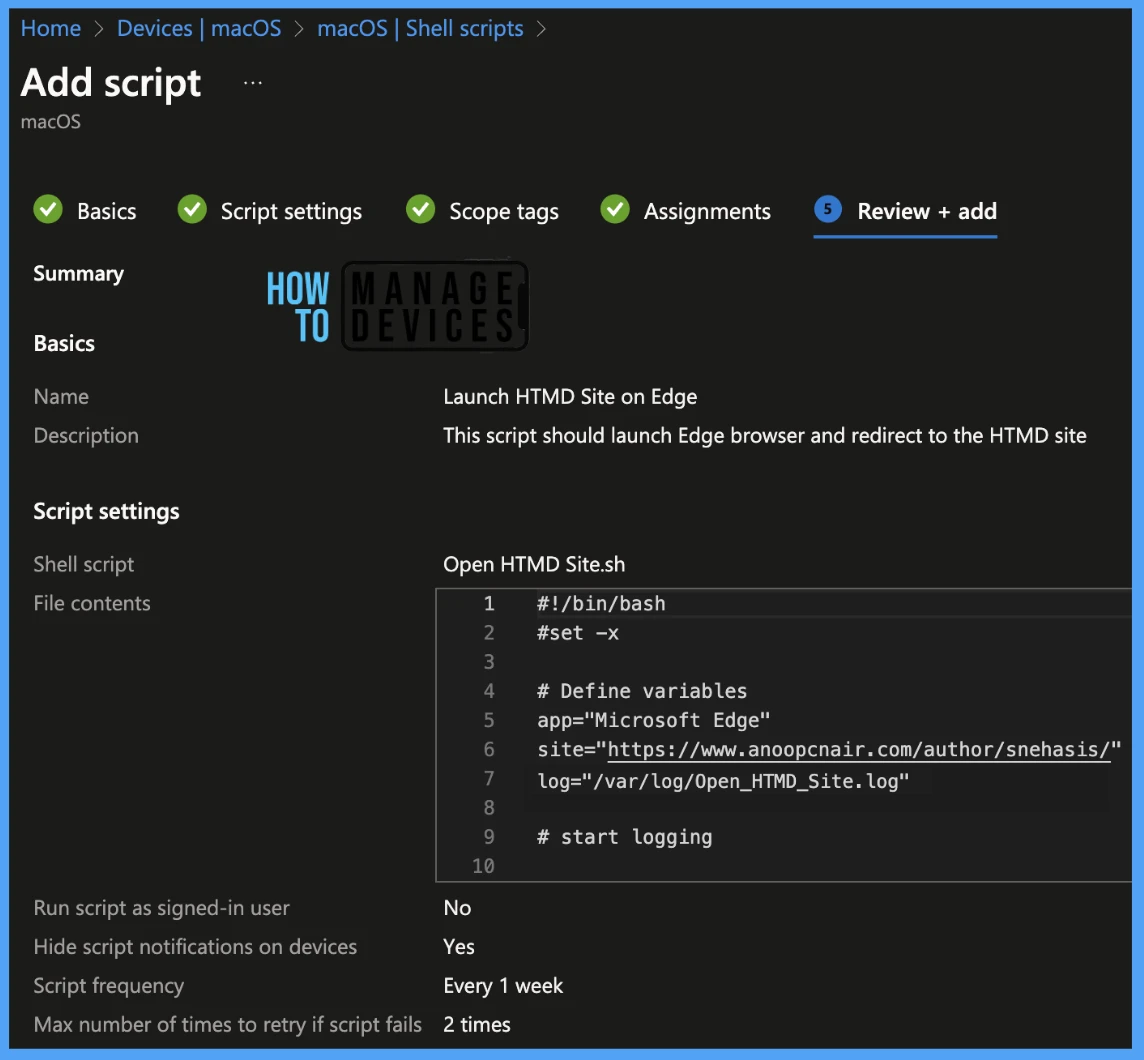The height and width of the screenshot is (1060, 1144).
Task: Click the Basics step green checkmark icon
Action: pos(48,209)
